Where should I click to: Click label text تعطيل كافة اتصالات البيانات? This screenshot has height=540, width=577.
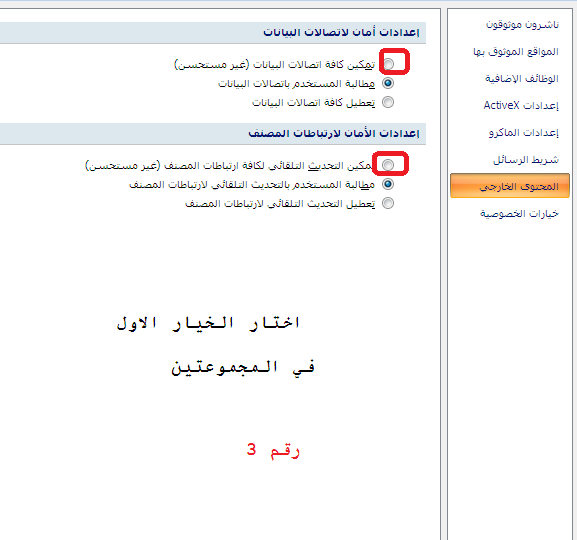tap(314, 102)
